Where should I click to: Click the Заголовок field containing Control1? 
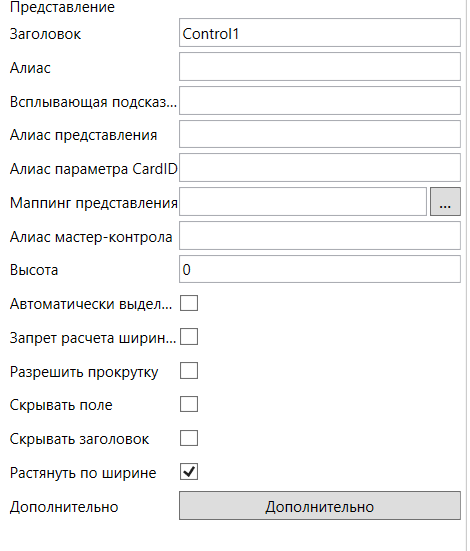pos(320,33)
